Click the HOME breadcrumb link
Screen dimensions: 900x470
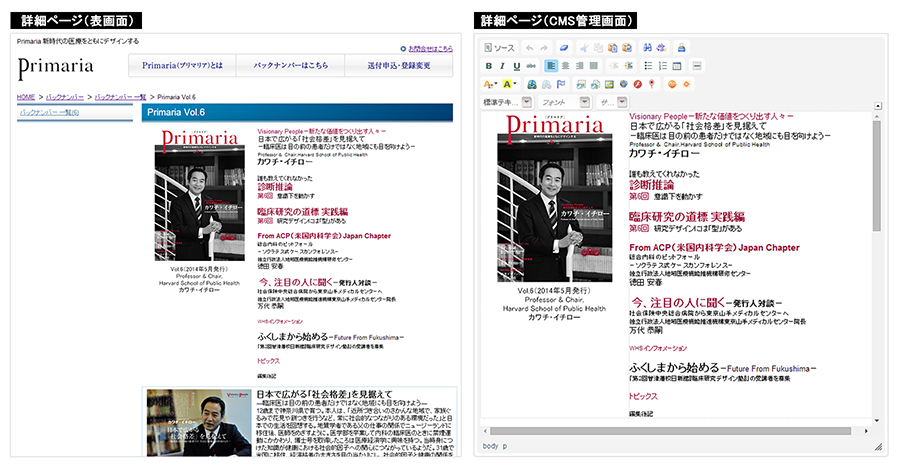[26, 97]
